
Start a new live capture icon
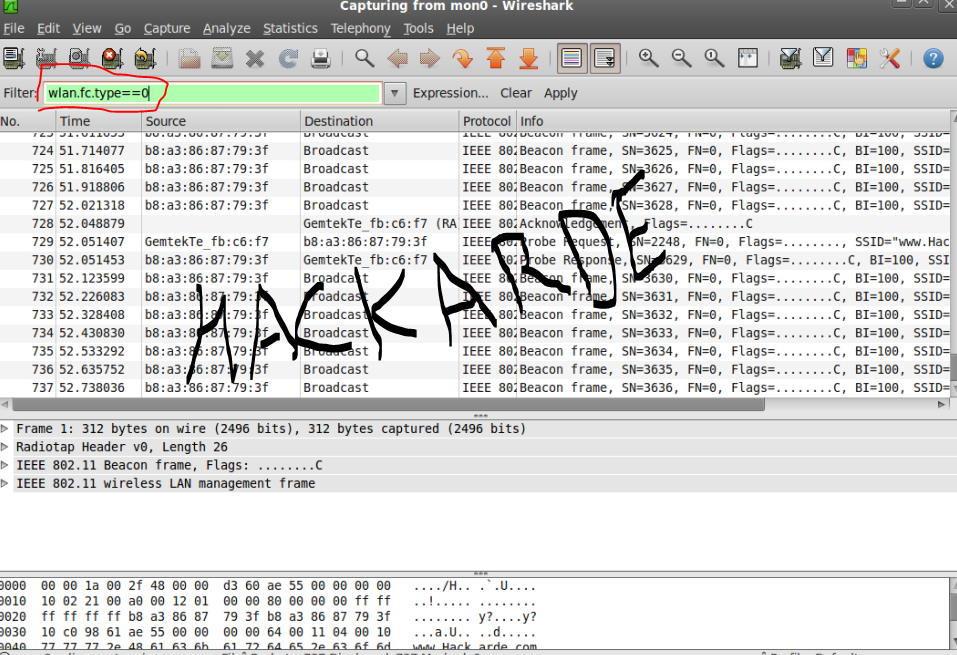pos(79,58)
